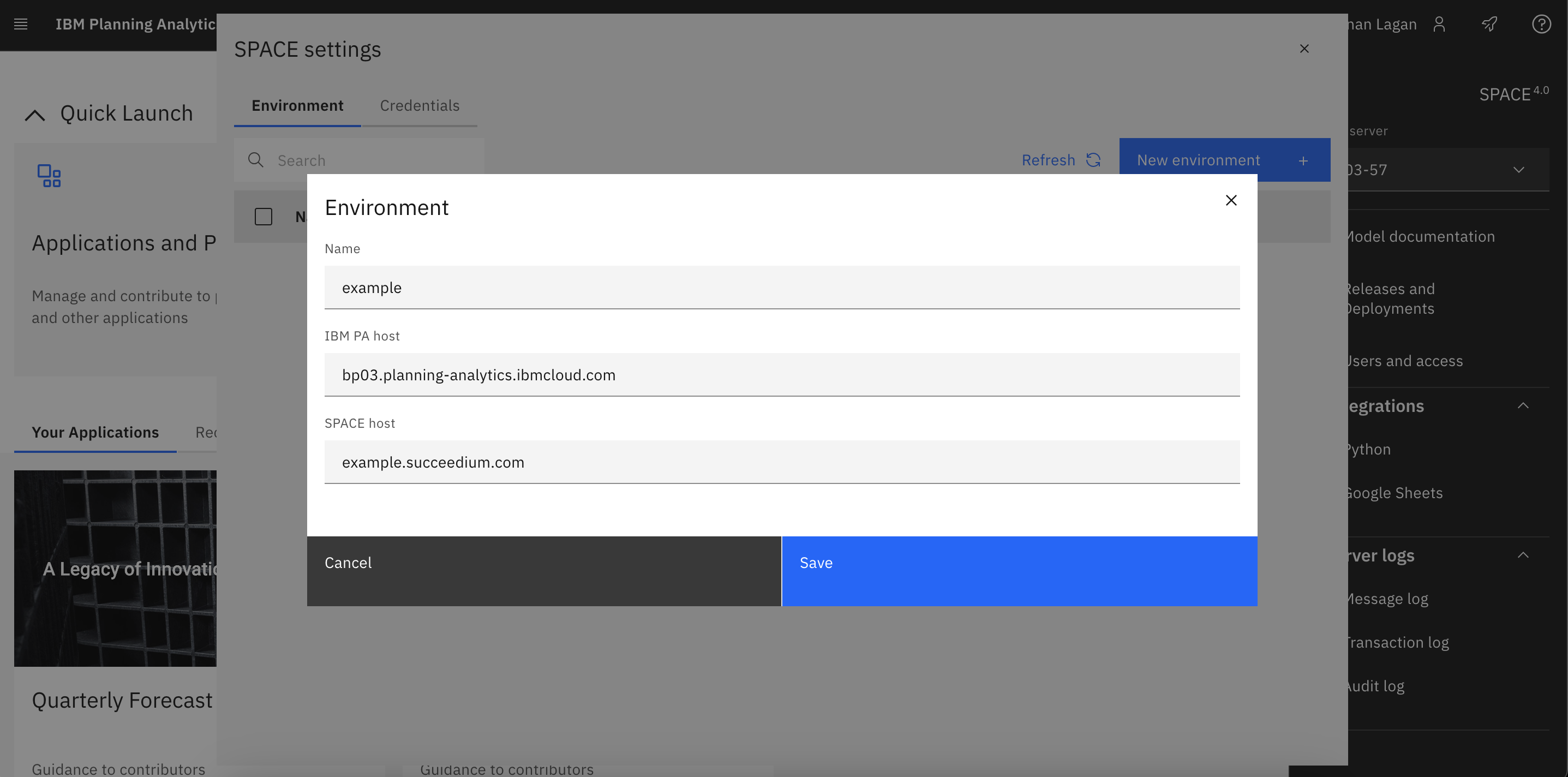Open Releases and Deployments

point(1391,298)
